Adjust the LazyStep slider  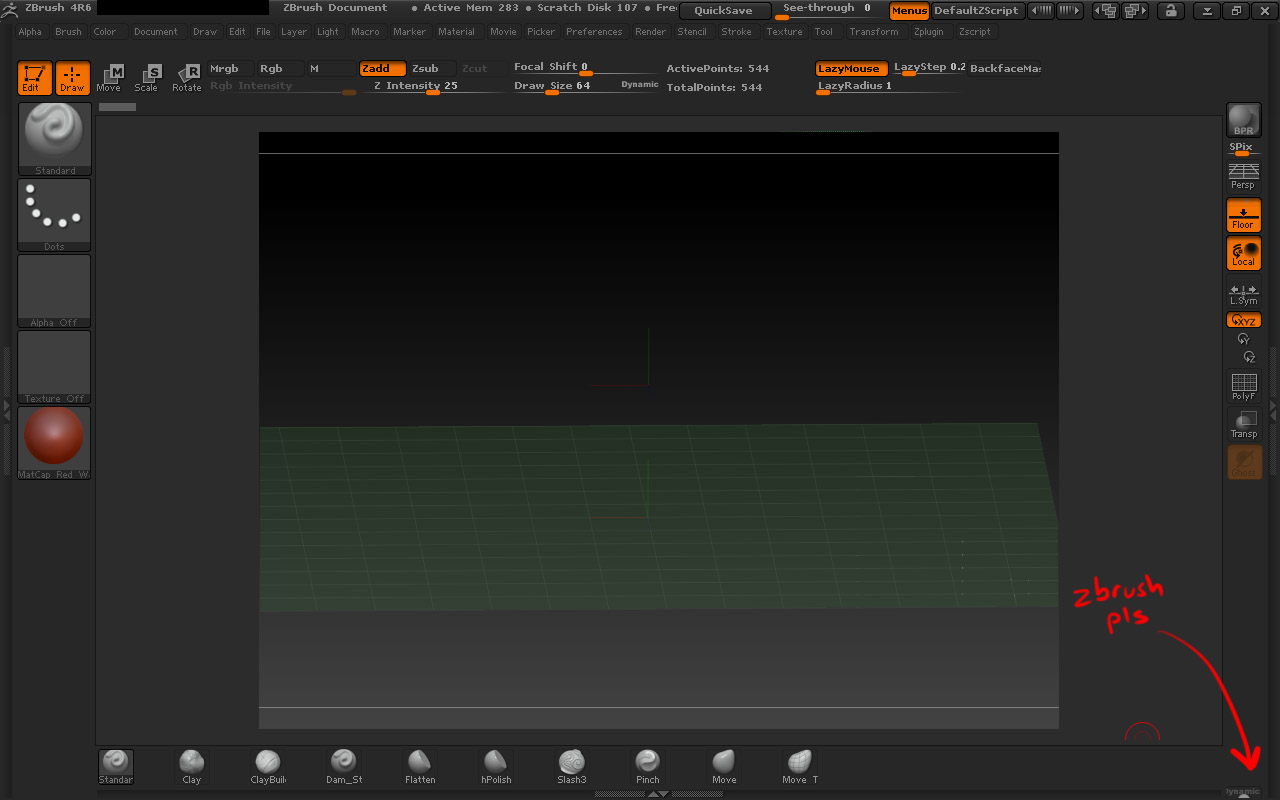(929, 68)
